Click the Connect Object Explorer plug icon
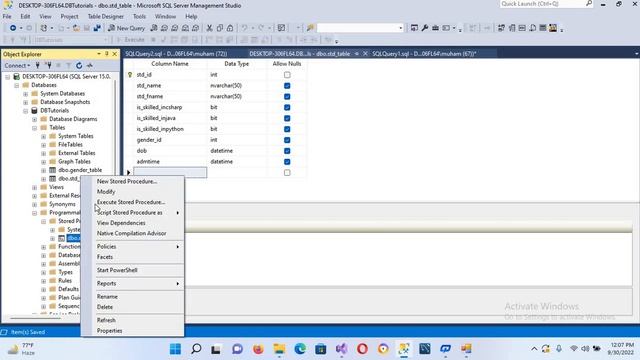Screen dimensions: 640x360 pyautogui.click(x=38, y=65)
